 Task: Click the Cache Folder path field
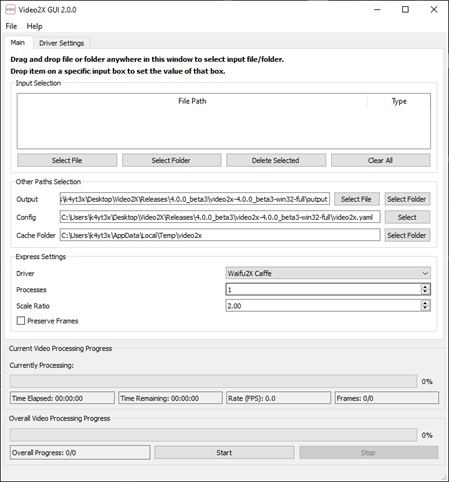click(220, 235)
